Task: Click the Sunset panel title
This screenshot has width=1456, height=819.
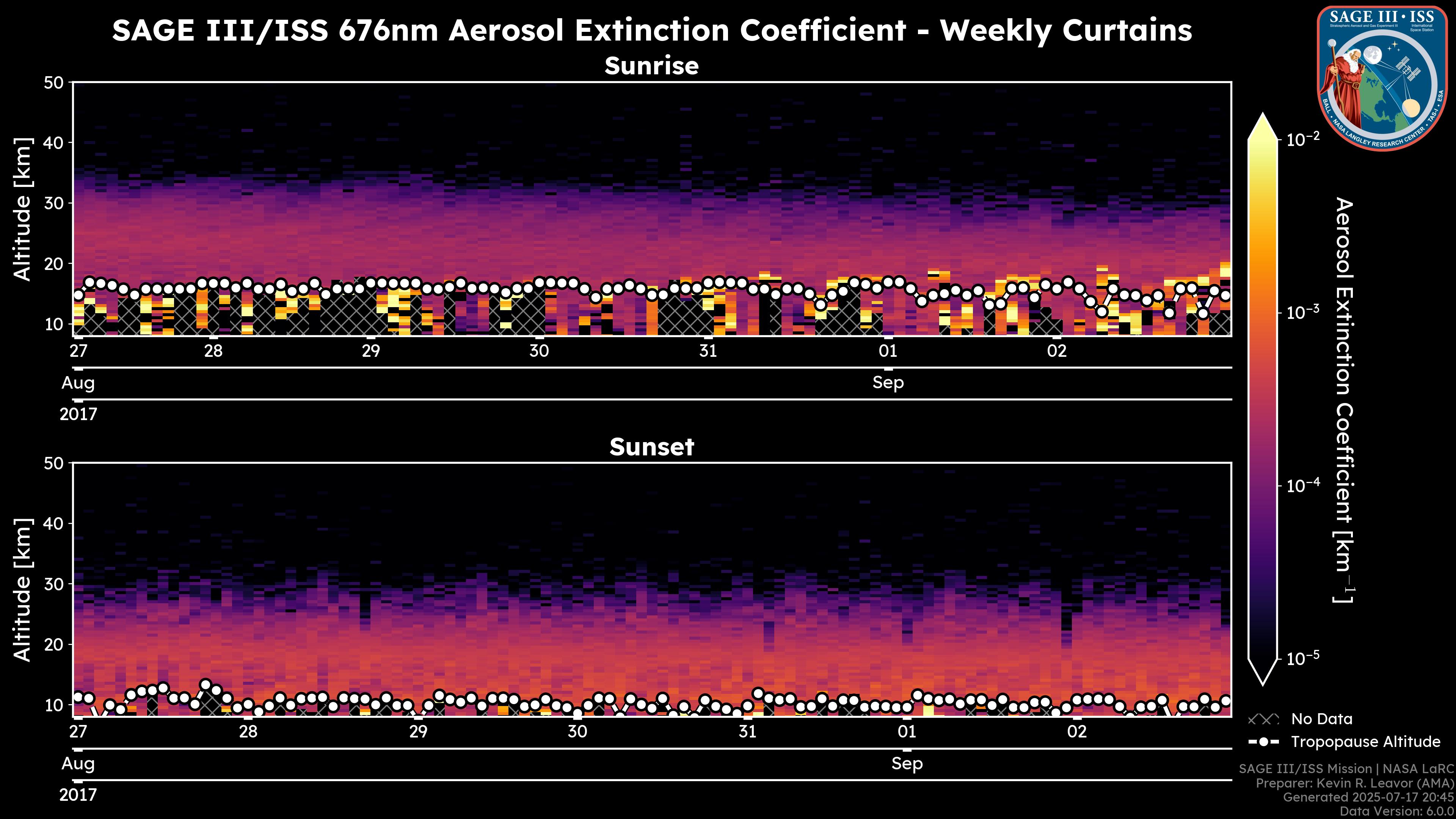Action: click(x=652, y=447)
